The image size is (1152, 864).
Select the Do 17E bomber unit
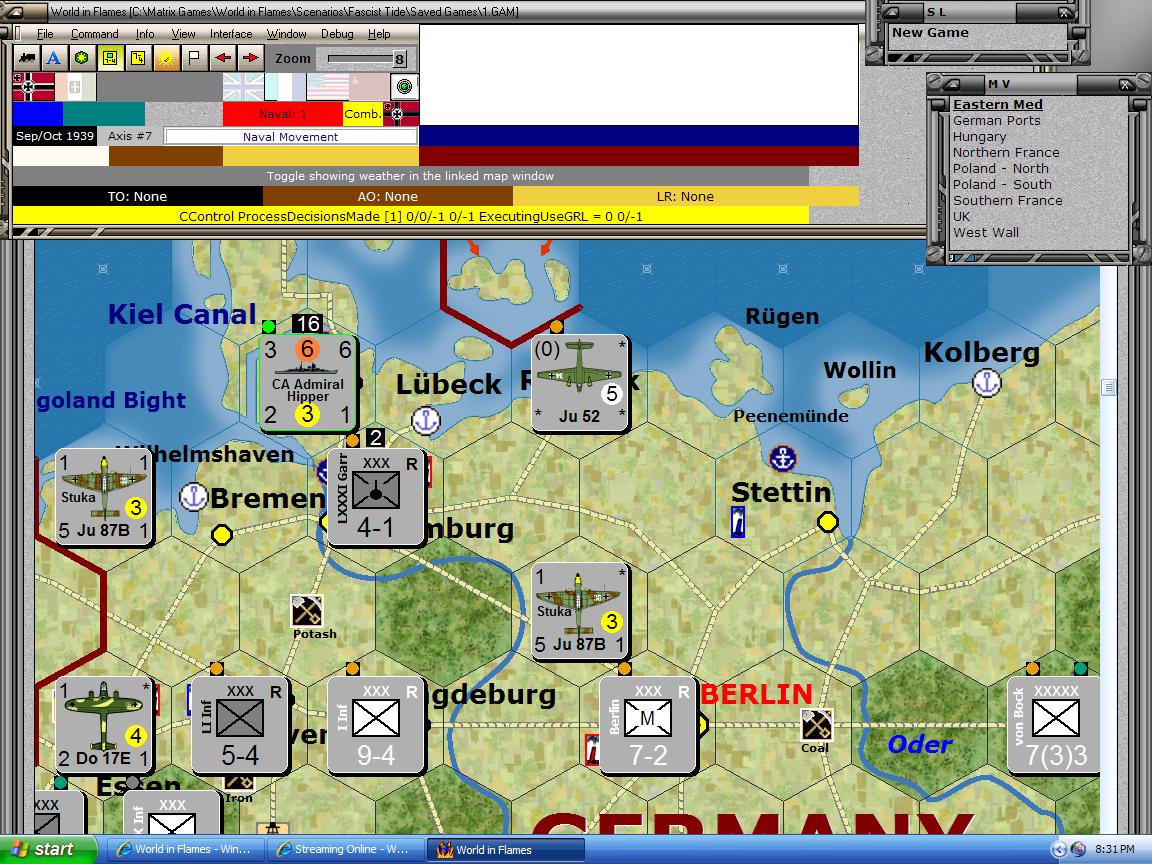click(104, 724)
